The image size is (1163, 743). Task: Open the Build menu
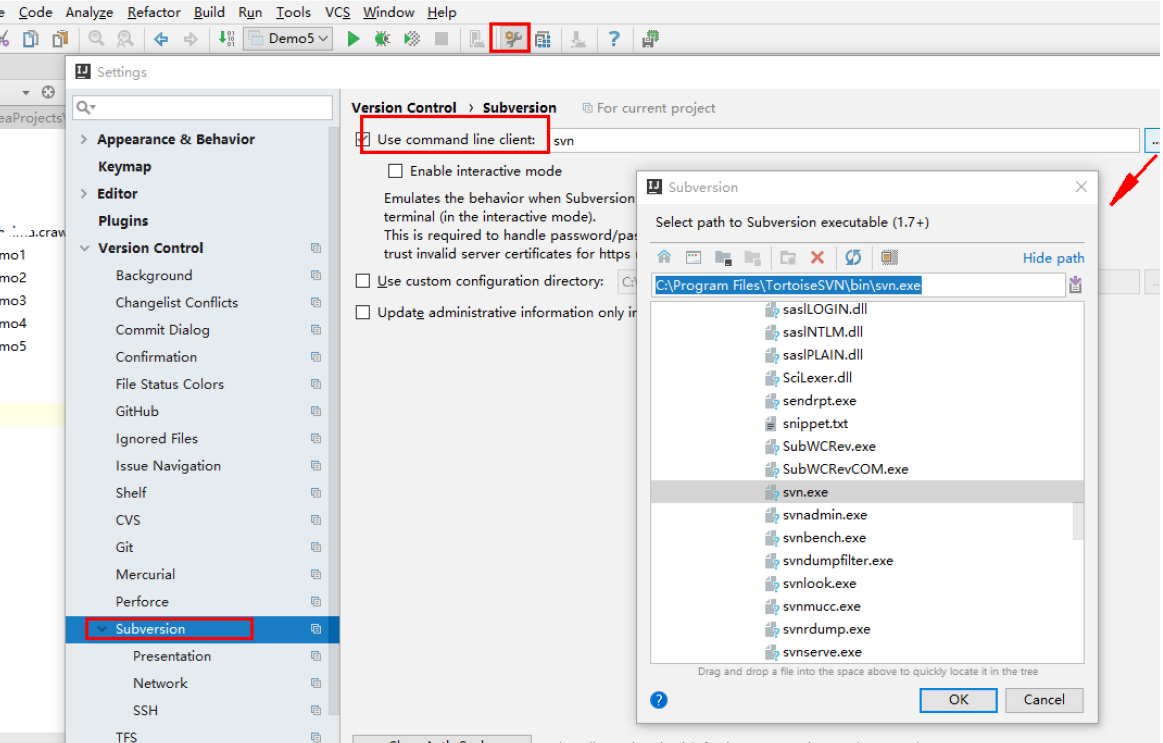(209, 12)
